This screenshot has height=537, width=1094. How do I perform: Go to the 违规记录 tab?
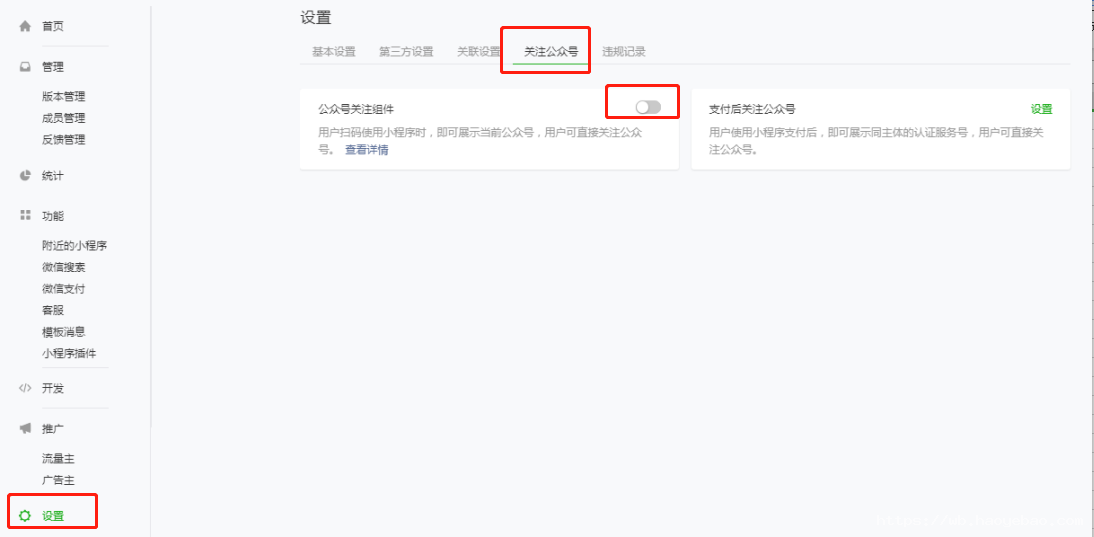coord(624,52)
